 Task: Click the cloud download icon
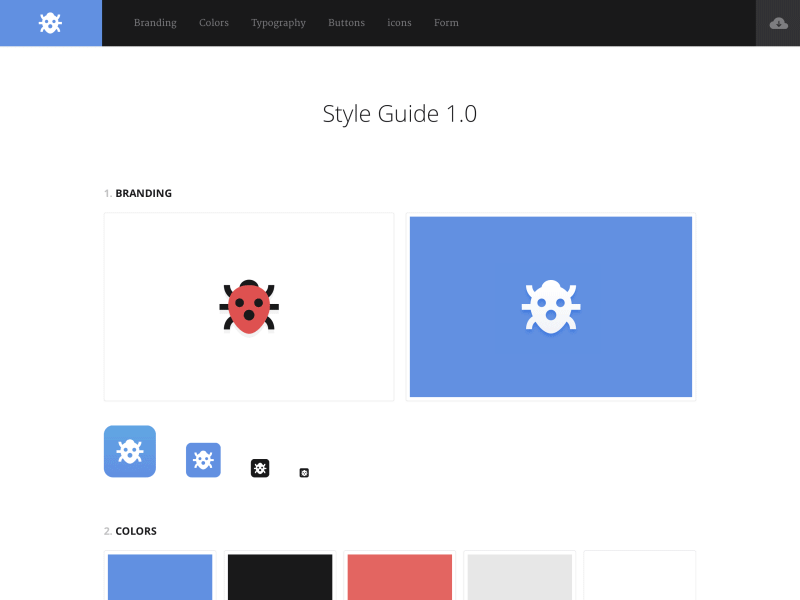[x=778, y=23]
